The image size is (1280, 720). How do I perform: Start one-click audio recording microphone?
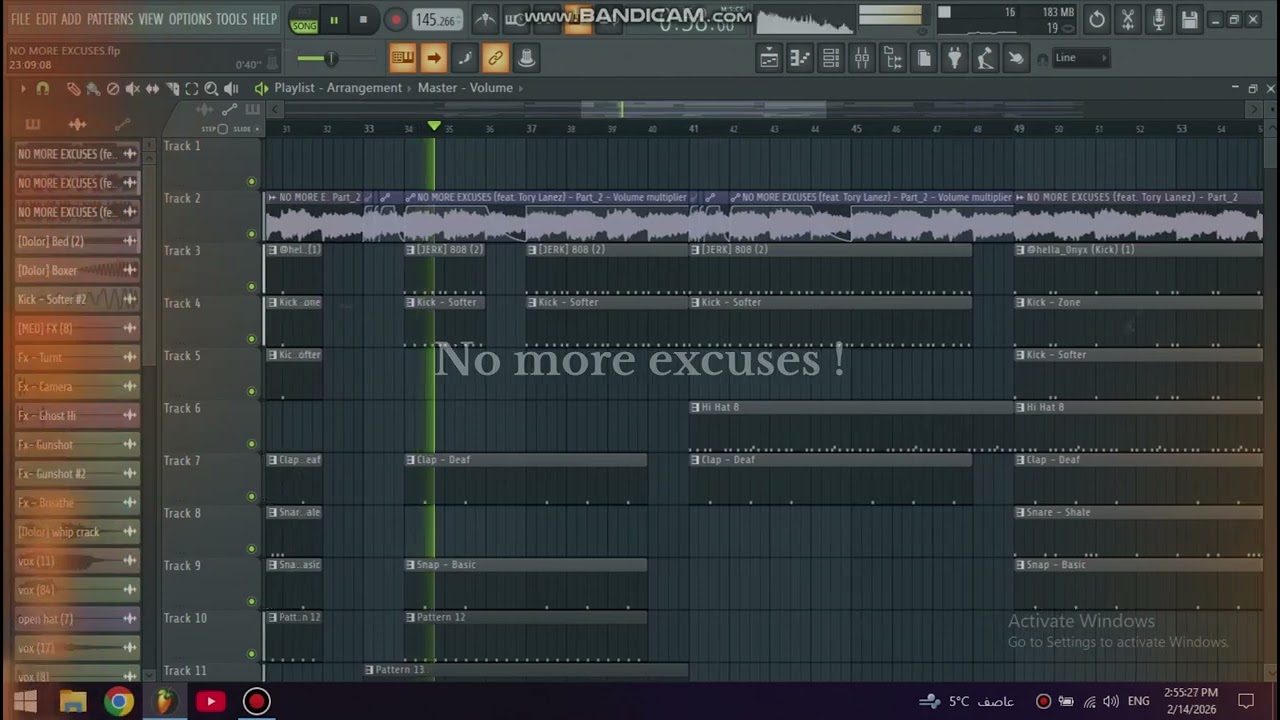click(x=1159, y=19)
